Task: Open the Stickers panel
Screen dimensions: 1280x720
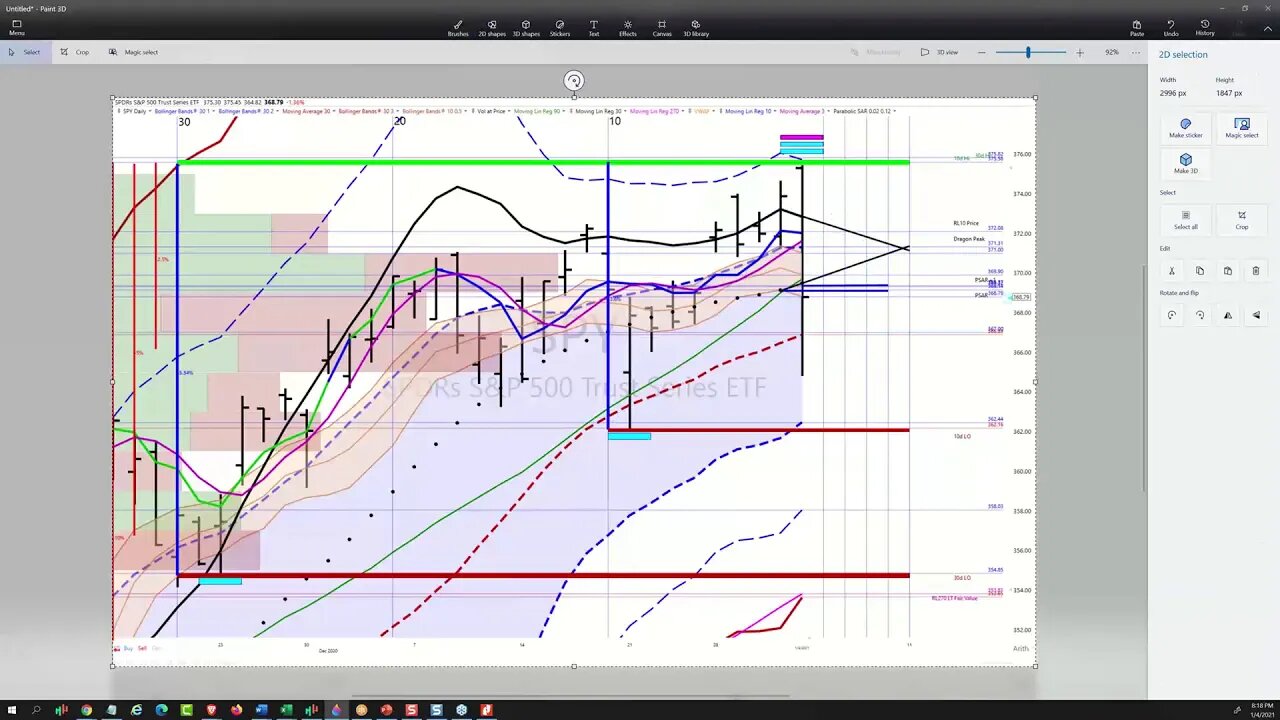Action: coord(560,28)
